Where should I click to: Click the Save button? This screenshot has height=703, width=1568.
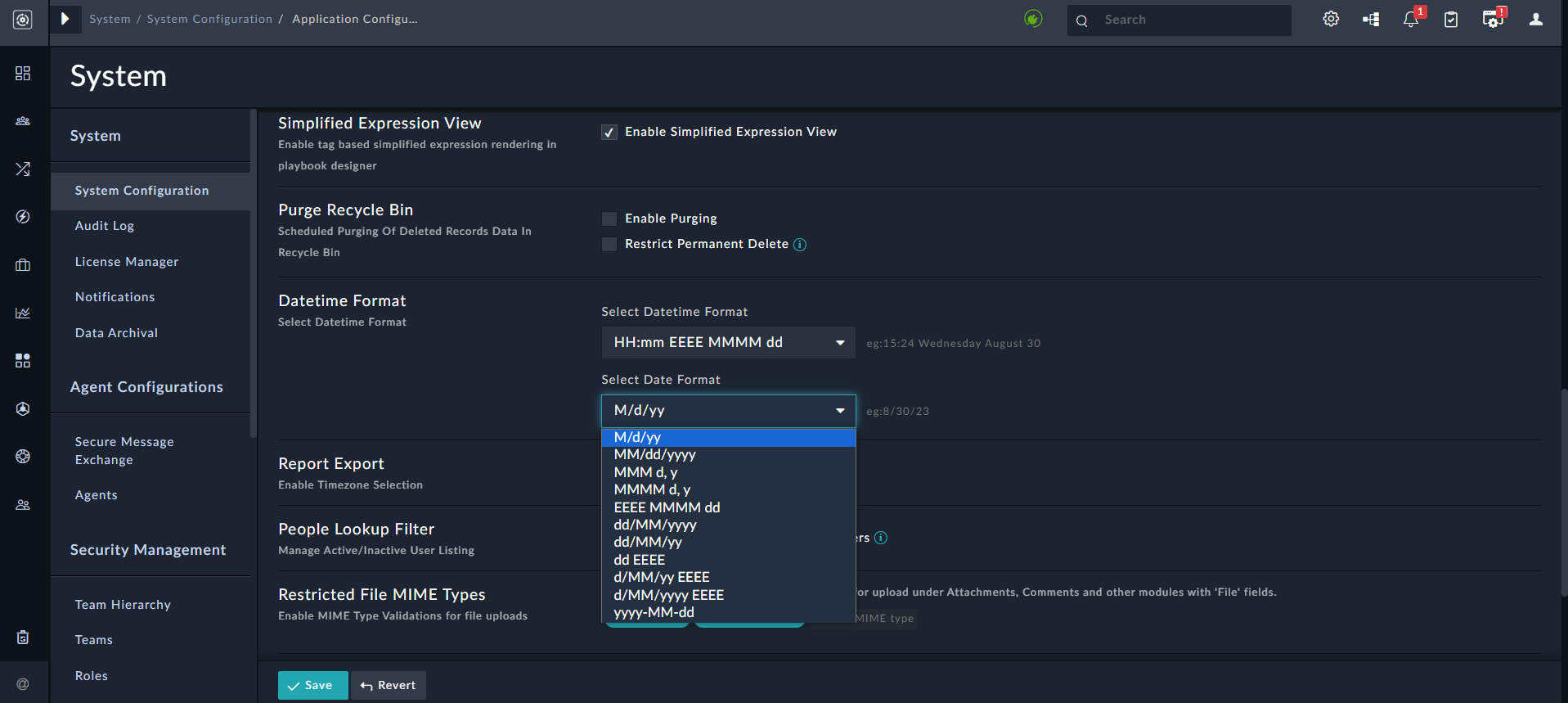pyautogui.click(x=312, y=685)
